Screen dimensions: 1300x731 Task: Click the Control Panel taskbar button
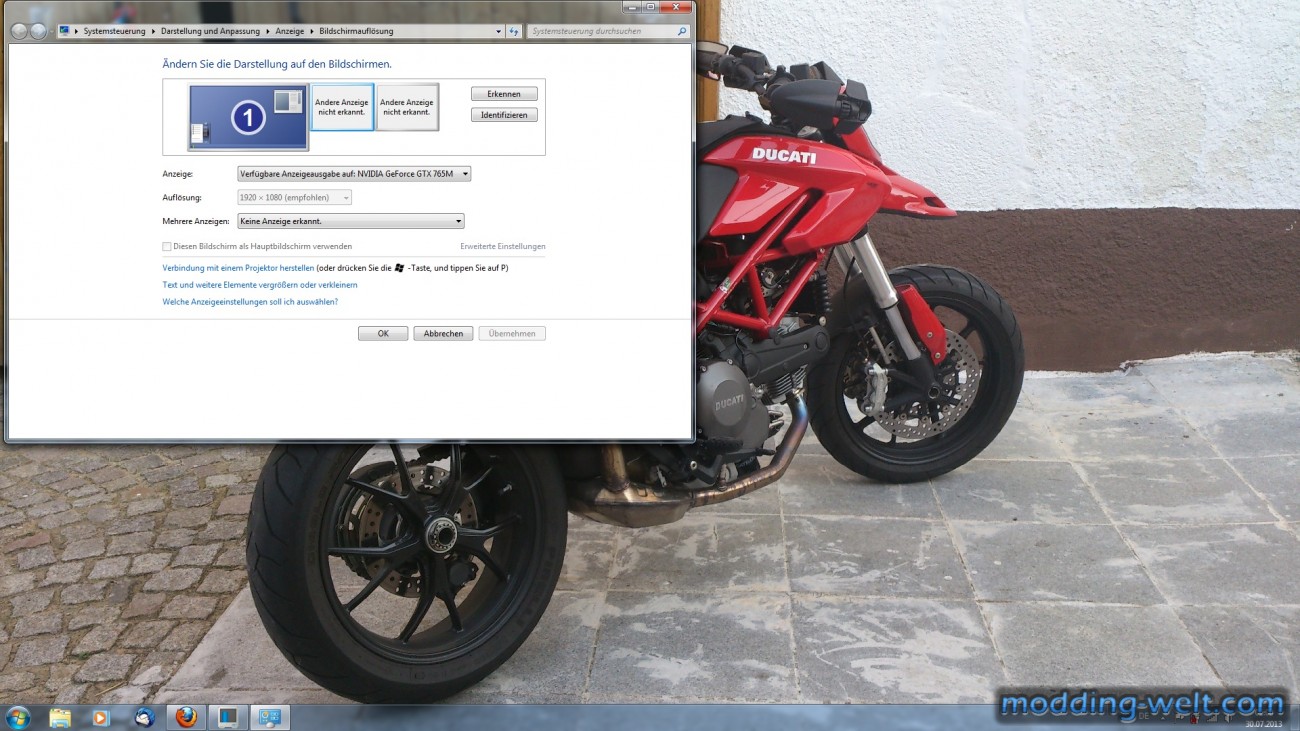pos(270,717)
